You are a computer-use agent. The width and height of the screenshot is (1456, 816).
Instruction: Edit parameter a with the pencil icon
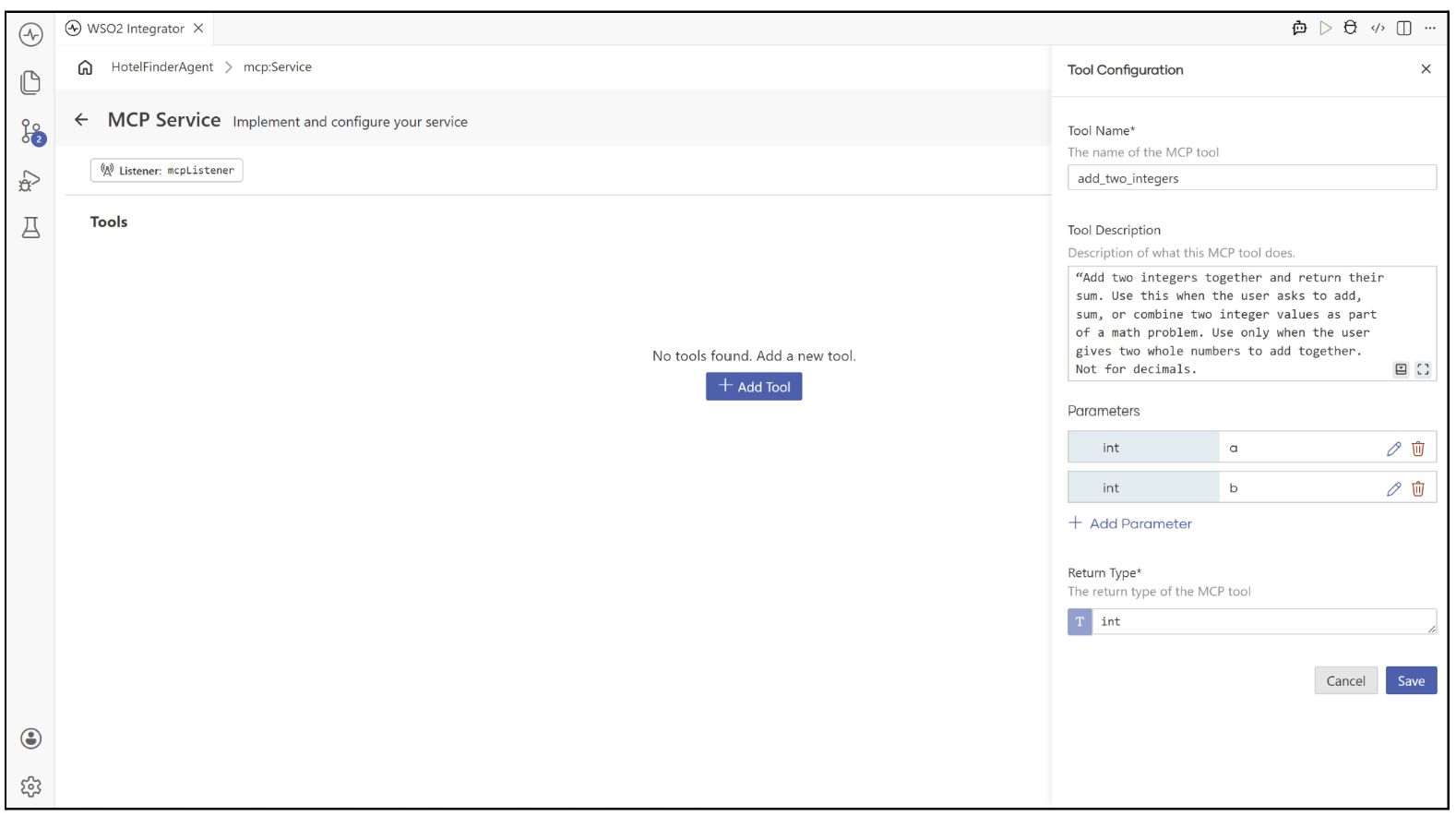[1393, 449]
